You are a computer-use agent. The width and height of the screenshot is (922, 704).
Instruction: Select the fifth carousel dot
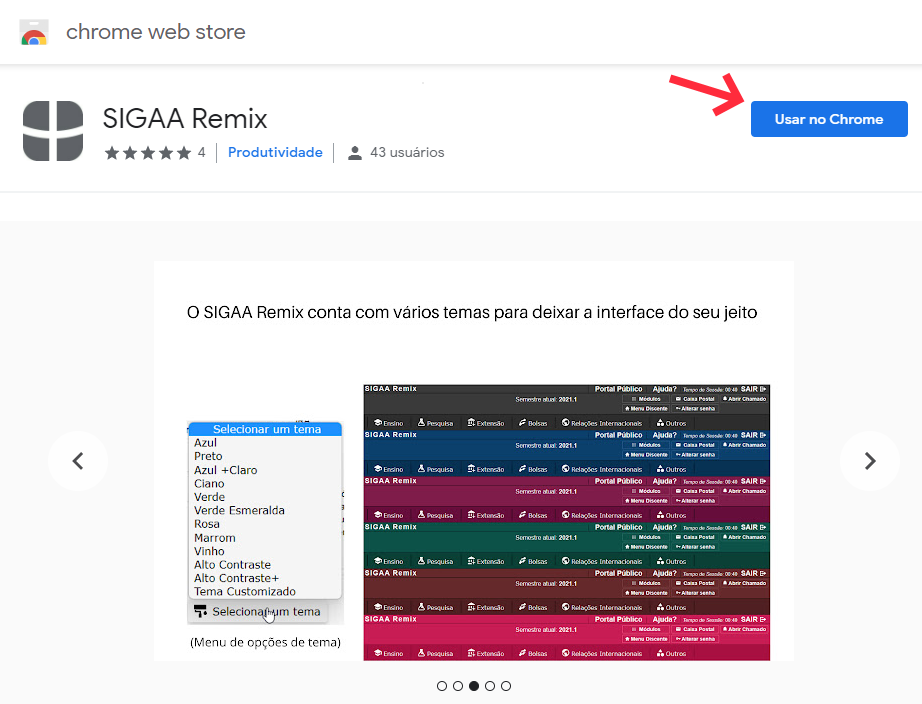[x=506, y=686]
